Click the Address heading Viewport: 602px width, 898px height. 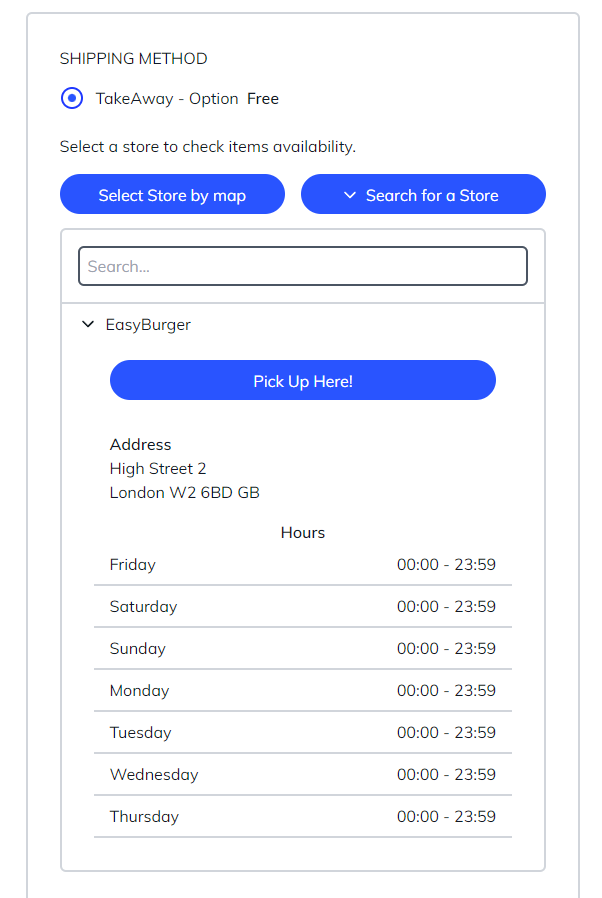pos(140,445)
